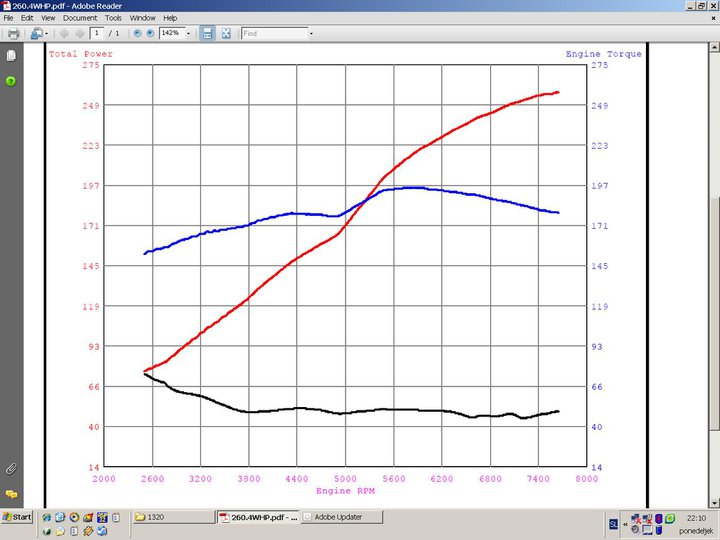The width and height of the screenshot is (720, 540).
Task: Open the Document menu
Action: 80,18
